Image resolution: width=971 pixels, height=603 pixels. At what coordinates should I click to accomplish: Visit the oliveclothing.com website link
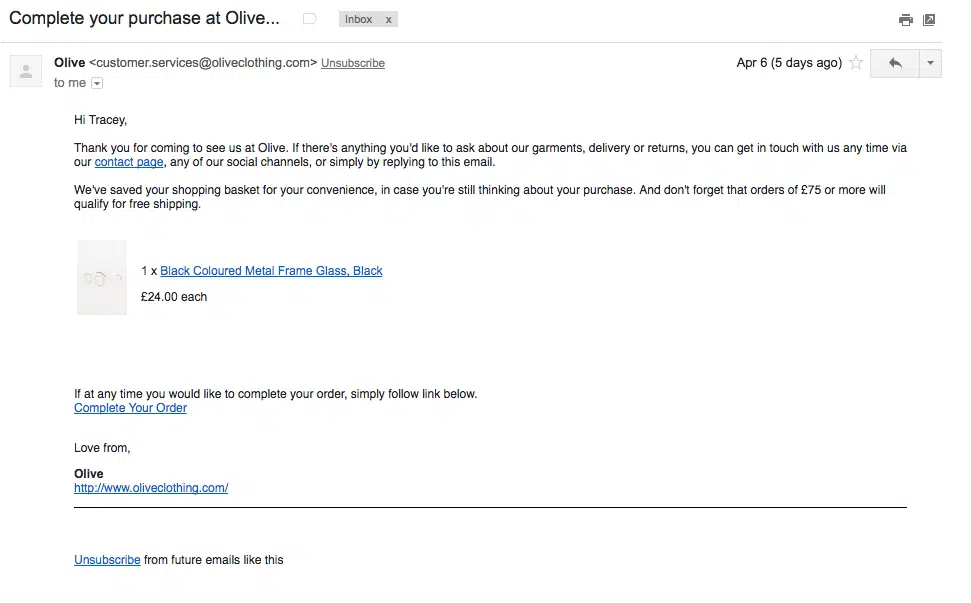pyautogui.click(x=151, y=488)
